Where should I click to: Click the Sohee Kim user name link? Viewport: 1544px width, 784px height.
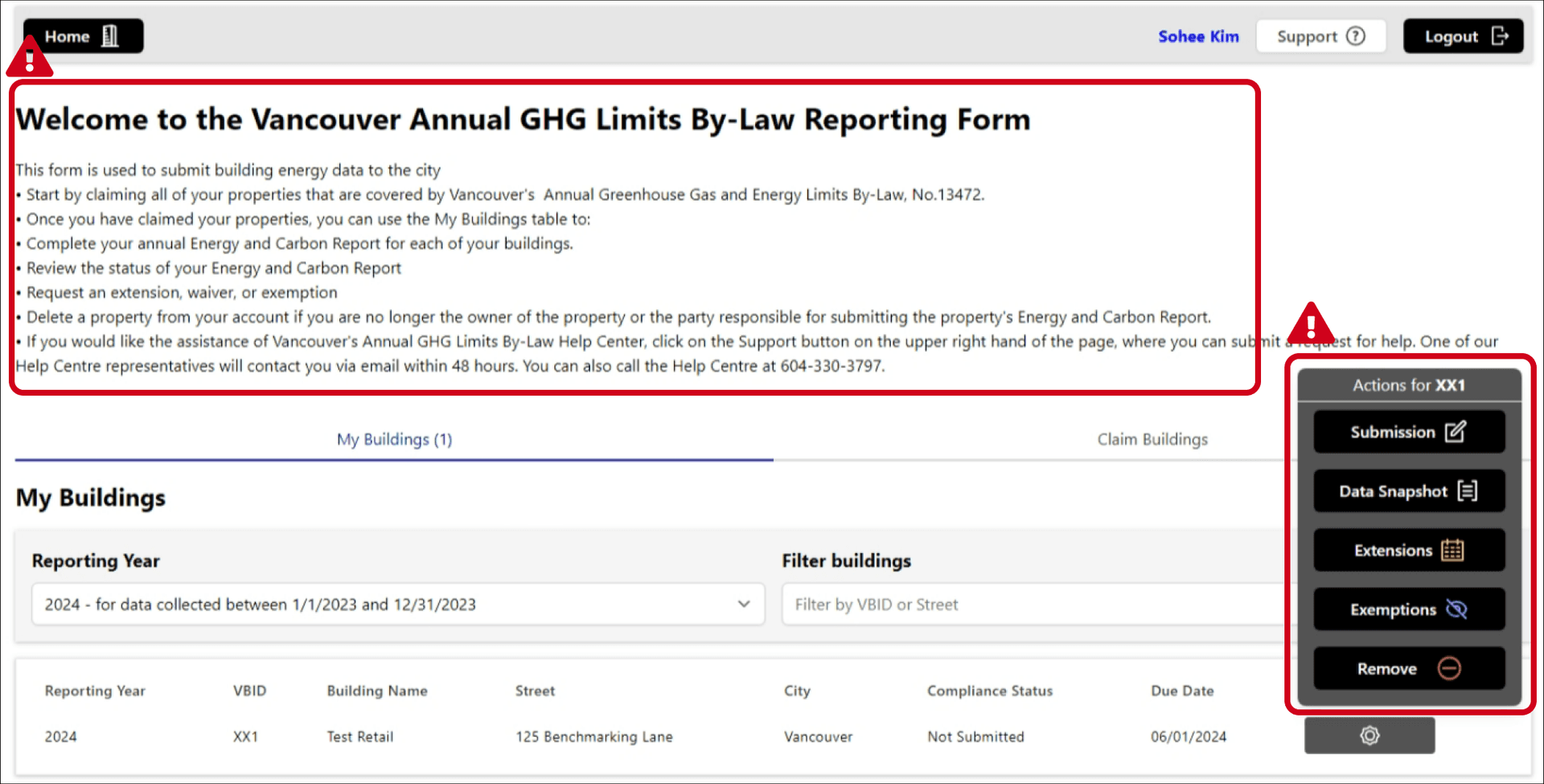click(x=1198, y=36)
